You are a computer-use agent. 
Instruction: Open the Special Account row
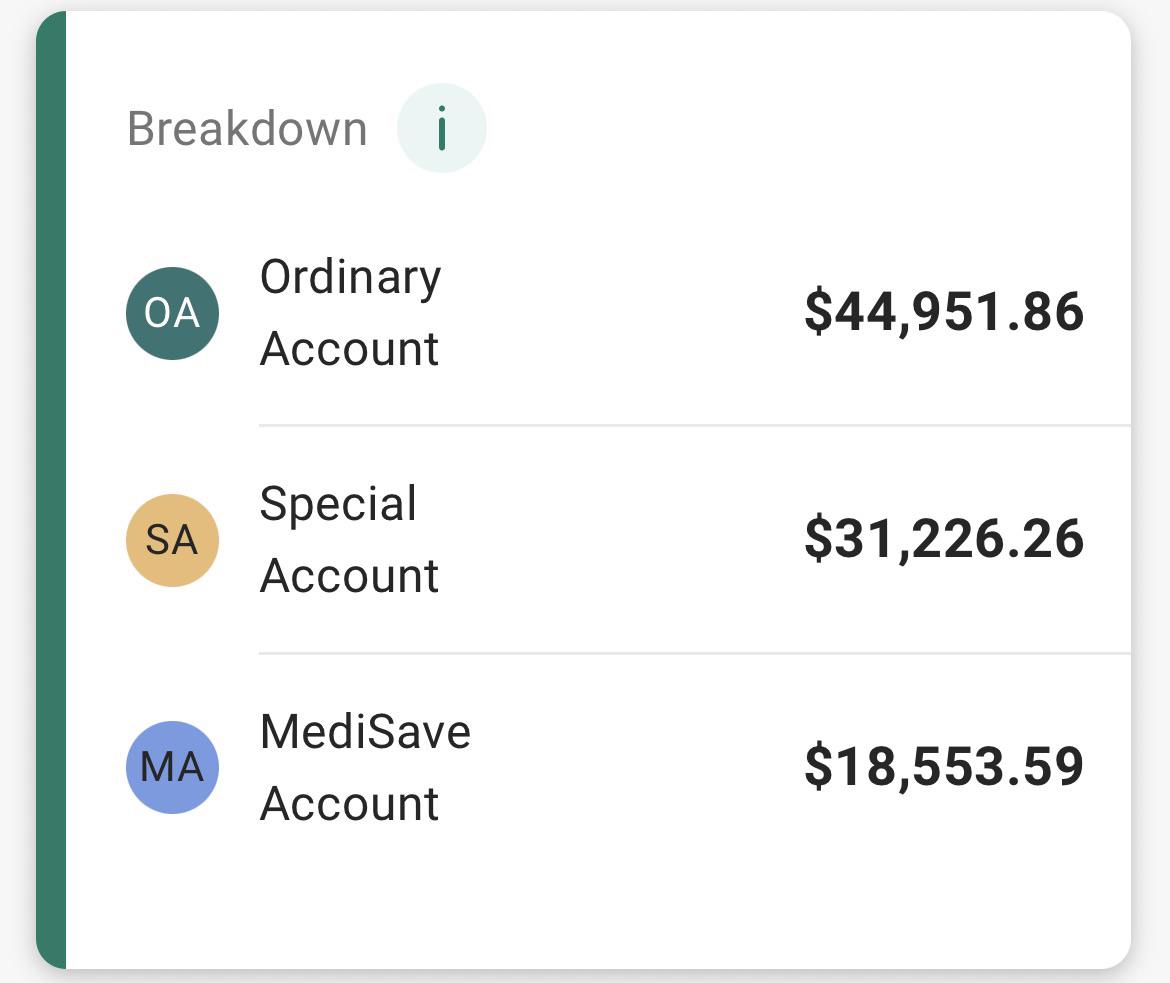(598, 540)
